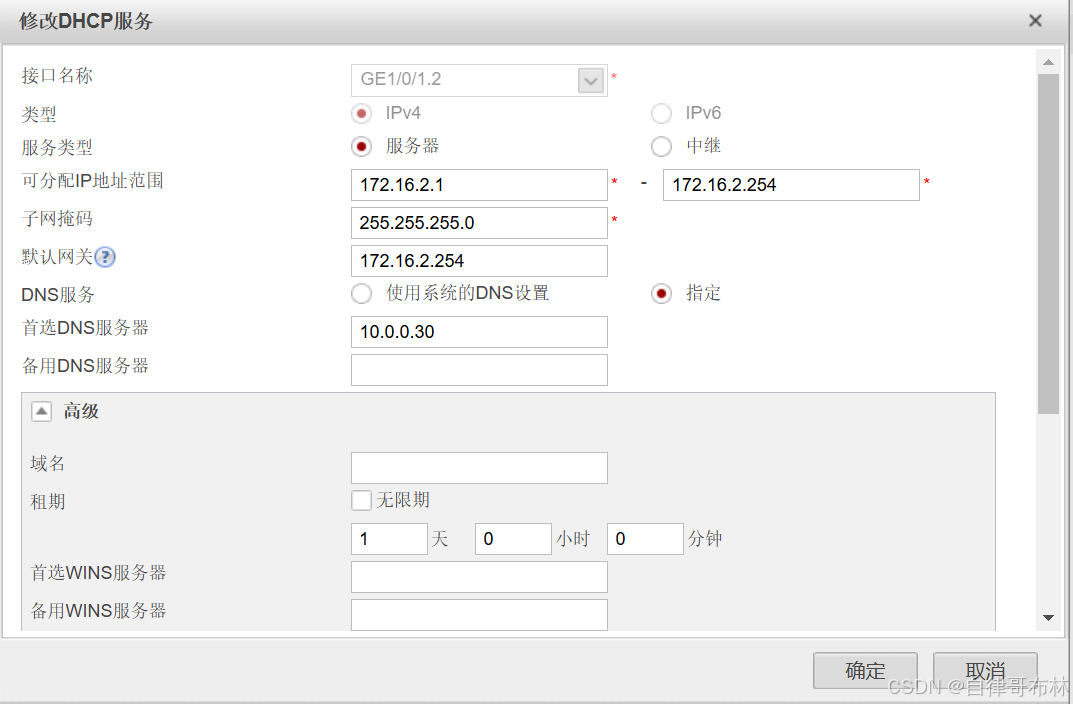The width and height of the screenshot is (1073, 704).
Task: Focus the 域名 input field
Action: pos(479,468)
